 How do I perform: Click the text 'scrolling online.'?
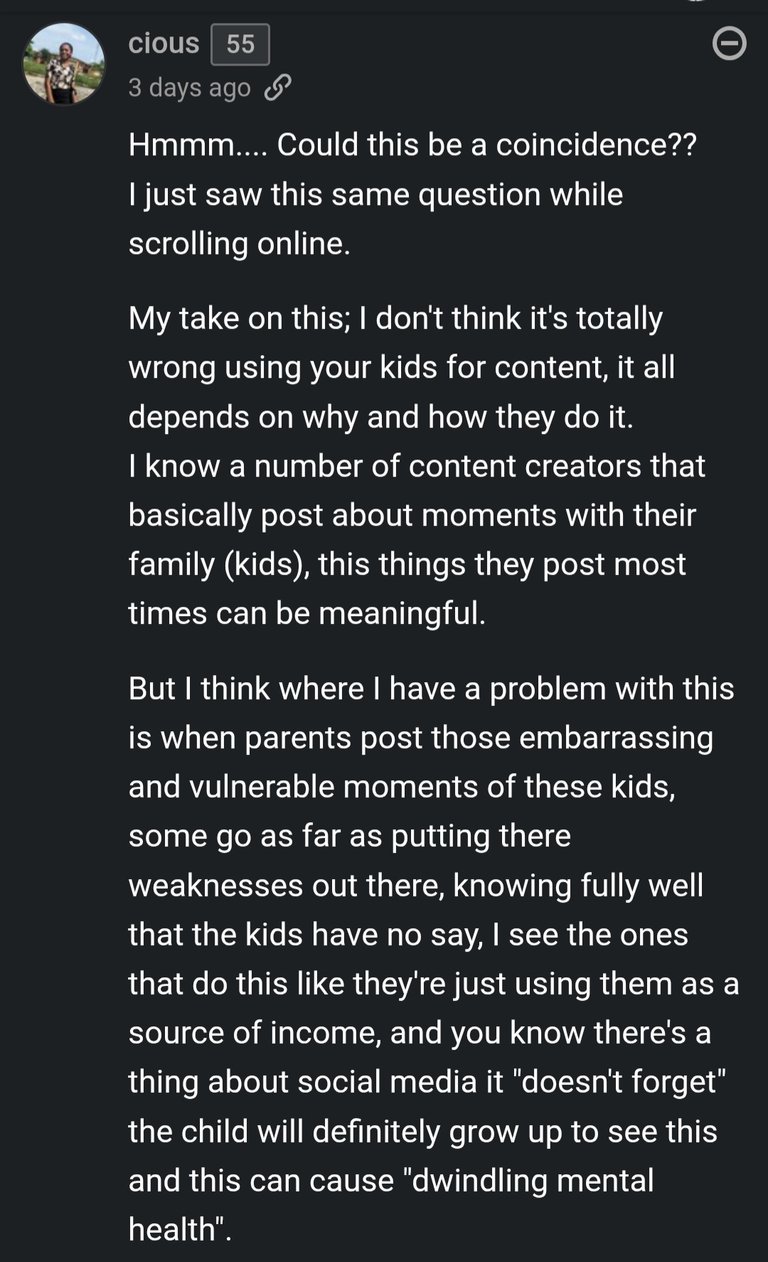click(239, 245)
